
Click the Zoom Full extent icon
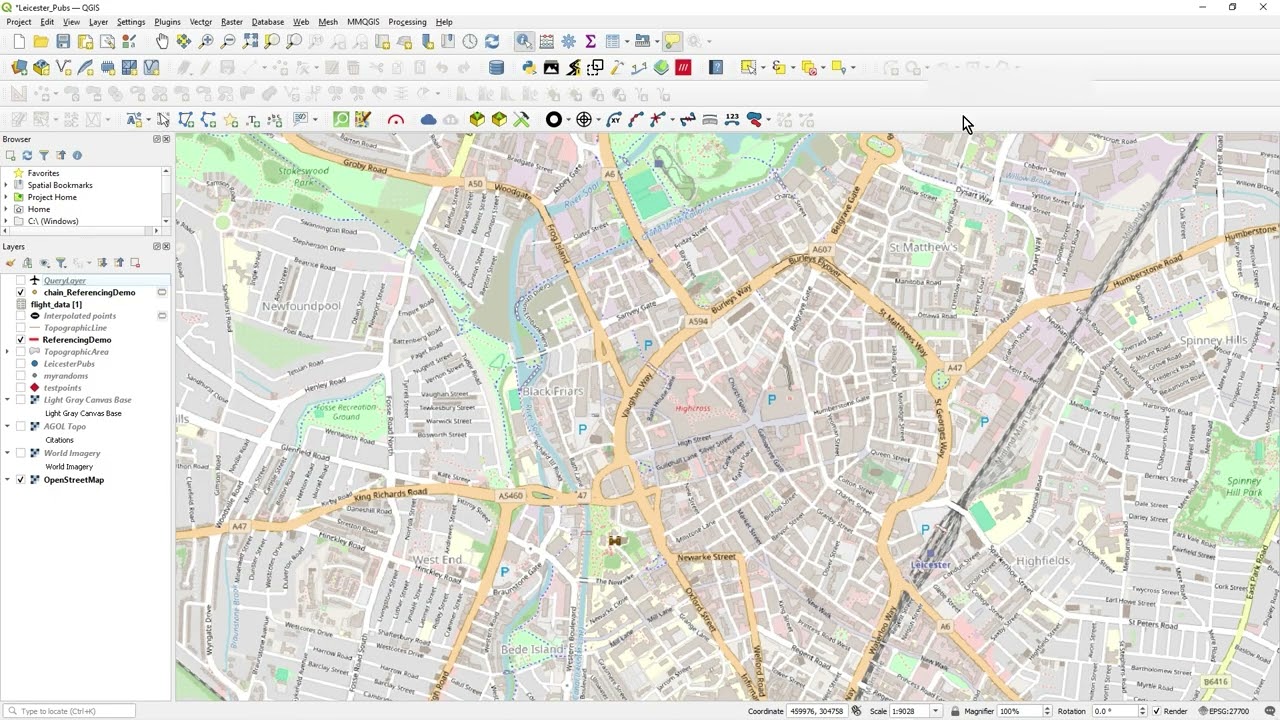(x=250, y=41)
